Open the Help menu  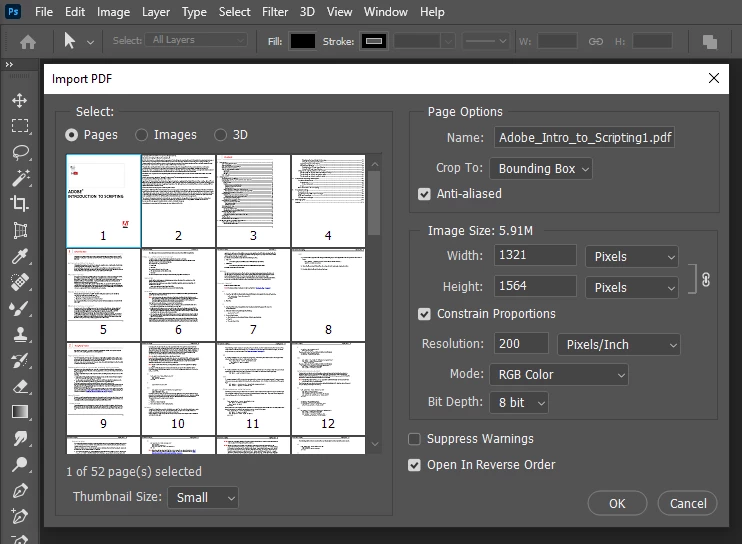click(432, 12)
